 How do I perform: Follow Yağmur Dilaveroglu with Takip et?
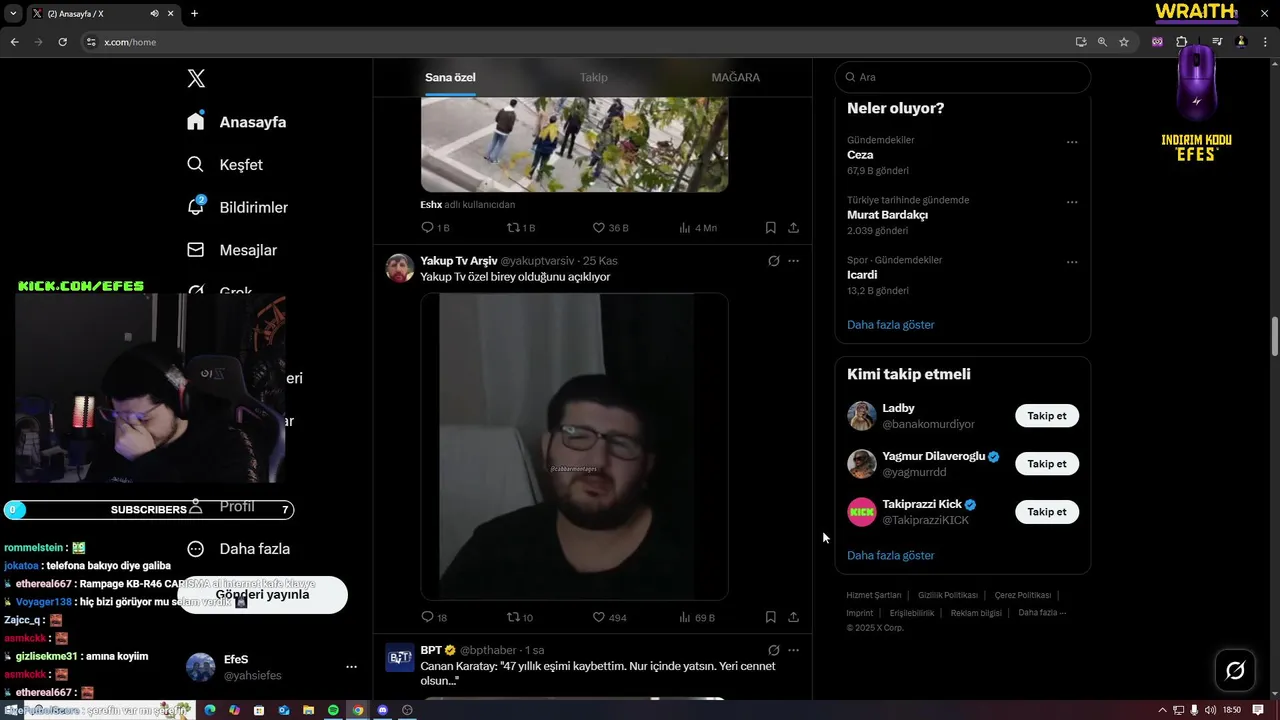1047,464
